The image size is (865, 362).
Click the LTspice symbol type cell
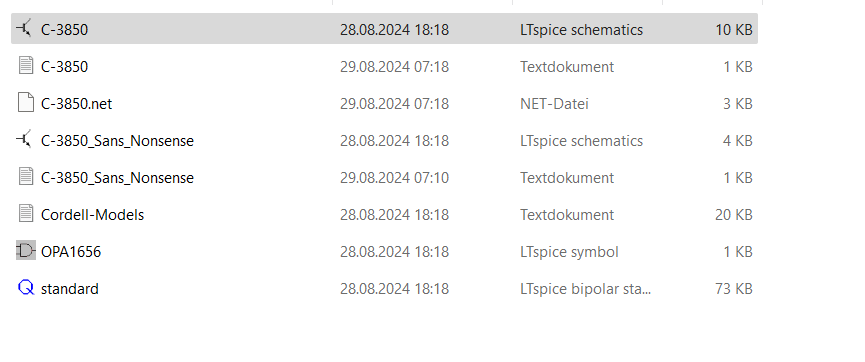(569, 252)
